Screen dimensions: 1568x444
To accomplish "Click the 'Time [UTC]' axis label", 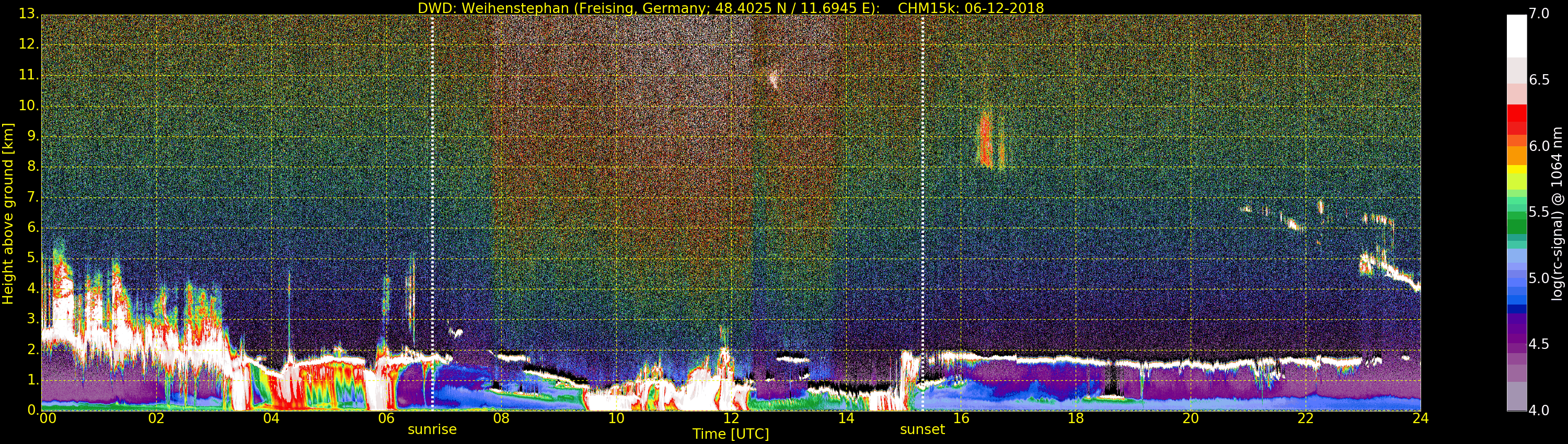I will click(731, 434).
